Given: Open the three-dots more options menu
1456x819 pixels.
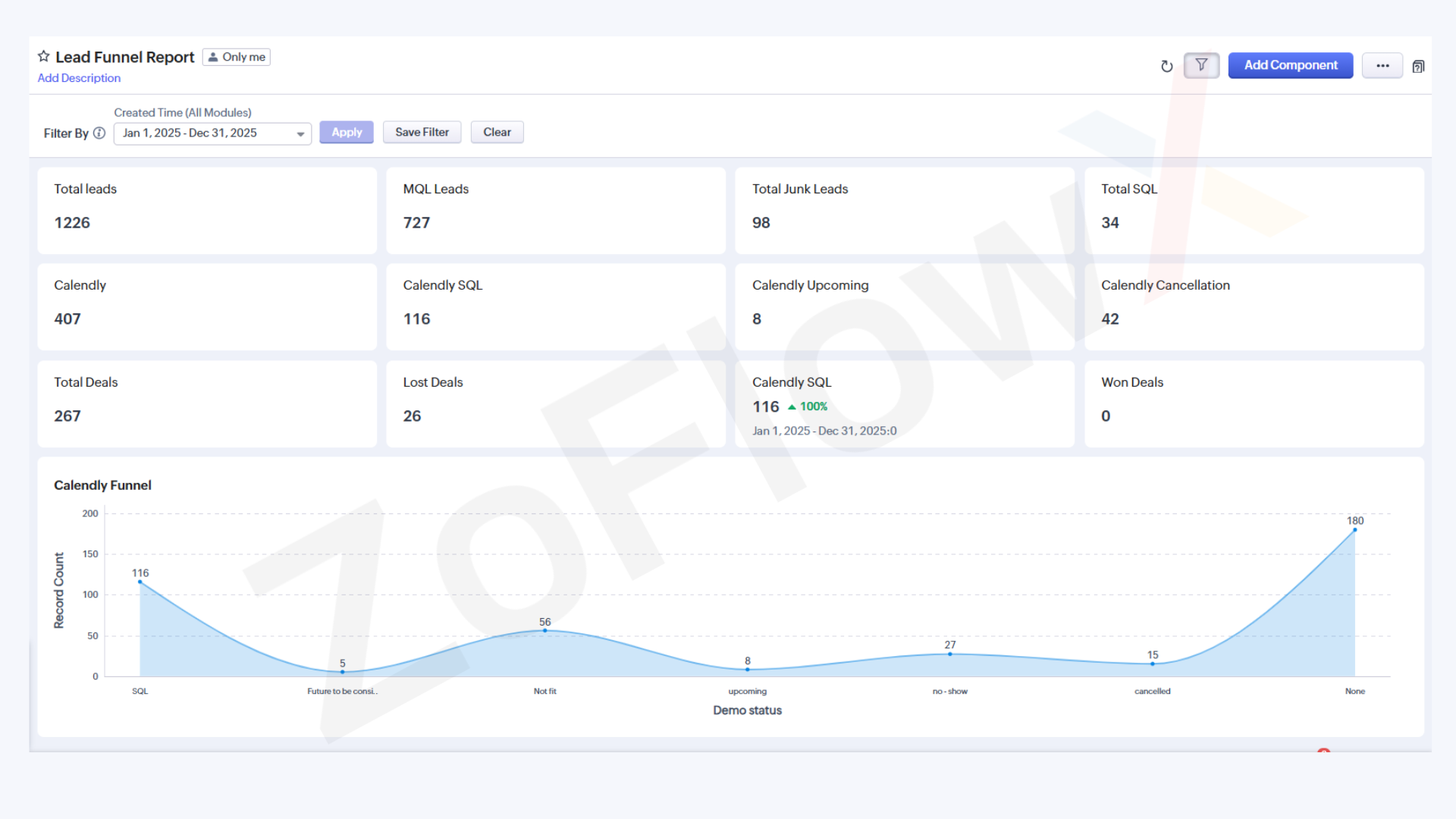Looking at the screenshot, I should pyautogui.click(x=1382, y=66).
